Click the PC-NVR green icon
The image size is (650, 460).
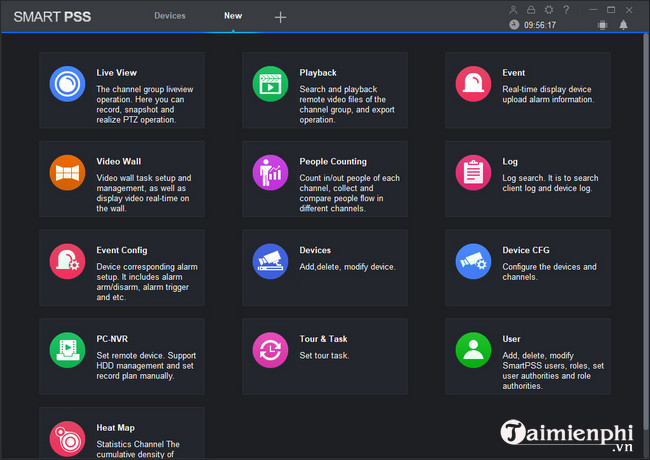tap(67, 349)
